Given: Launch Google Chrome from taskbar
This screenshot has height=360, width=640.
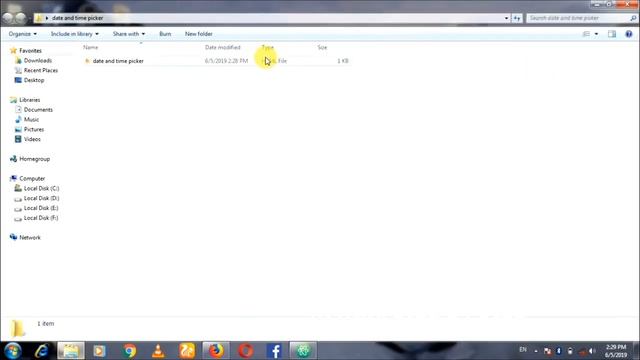Looking at the screenshot, I should click(129, 351).
